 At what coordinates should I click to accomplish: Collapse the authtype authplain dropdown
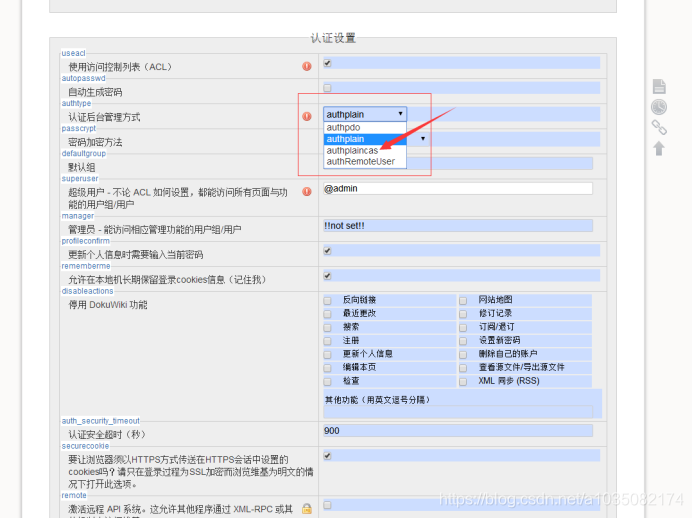click(x=365, y=114)
